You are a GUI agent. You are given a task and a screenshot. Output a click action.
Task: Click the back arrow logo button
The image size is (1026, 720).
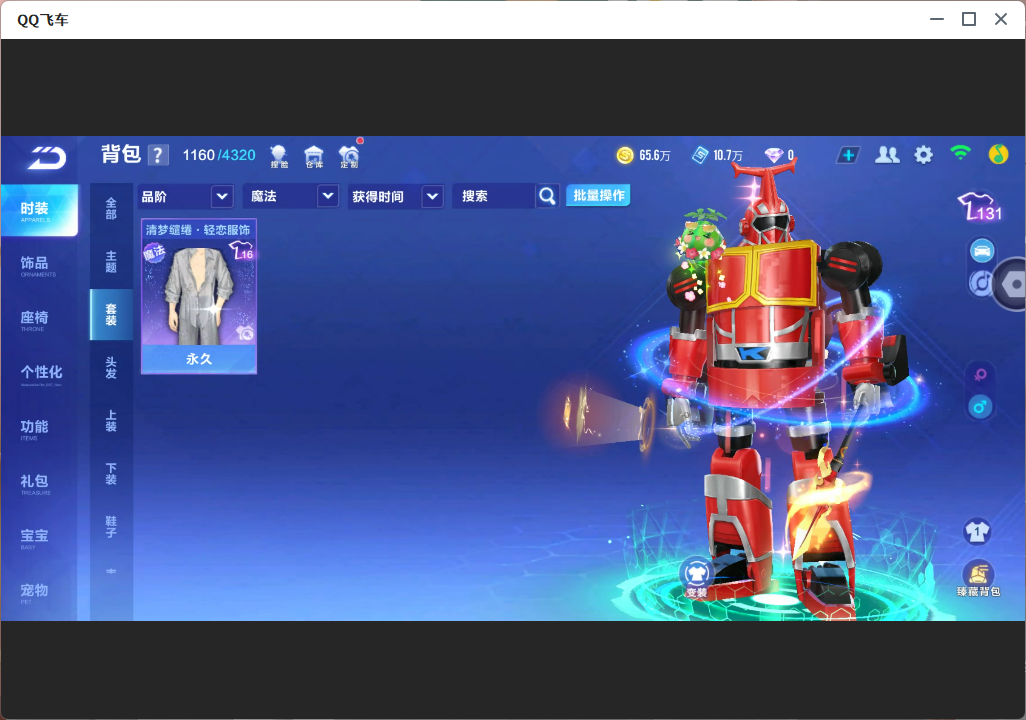[x=46, y=158]
